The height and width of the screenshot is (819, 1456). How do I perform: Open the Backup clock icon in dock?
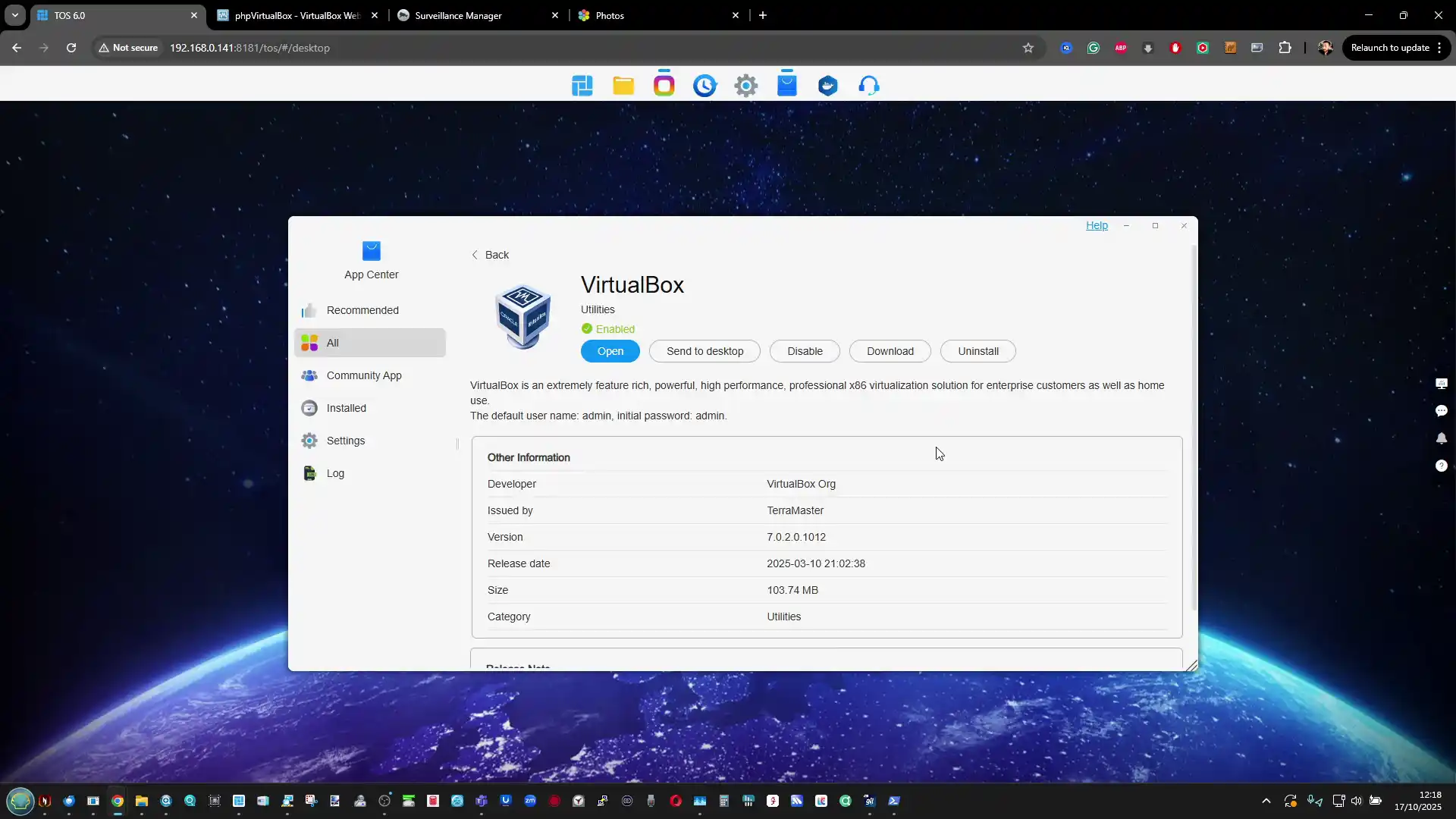[x=704, y=86]
